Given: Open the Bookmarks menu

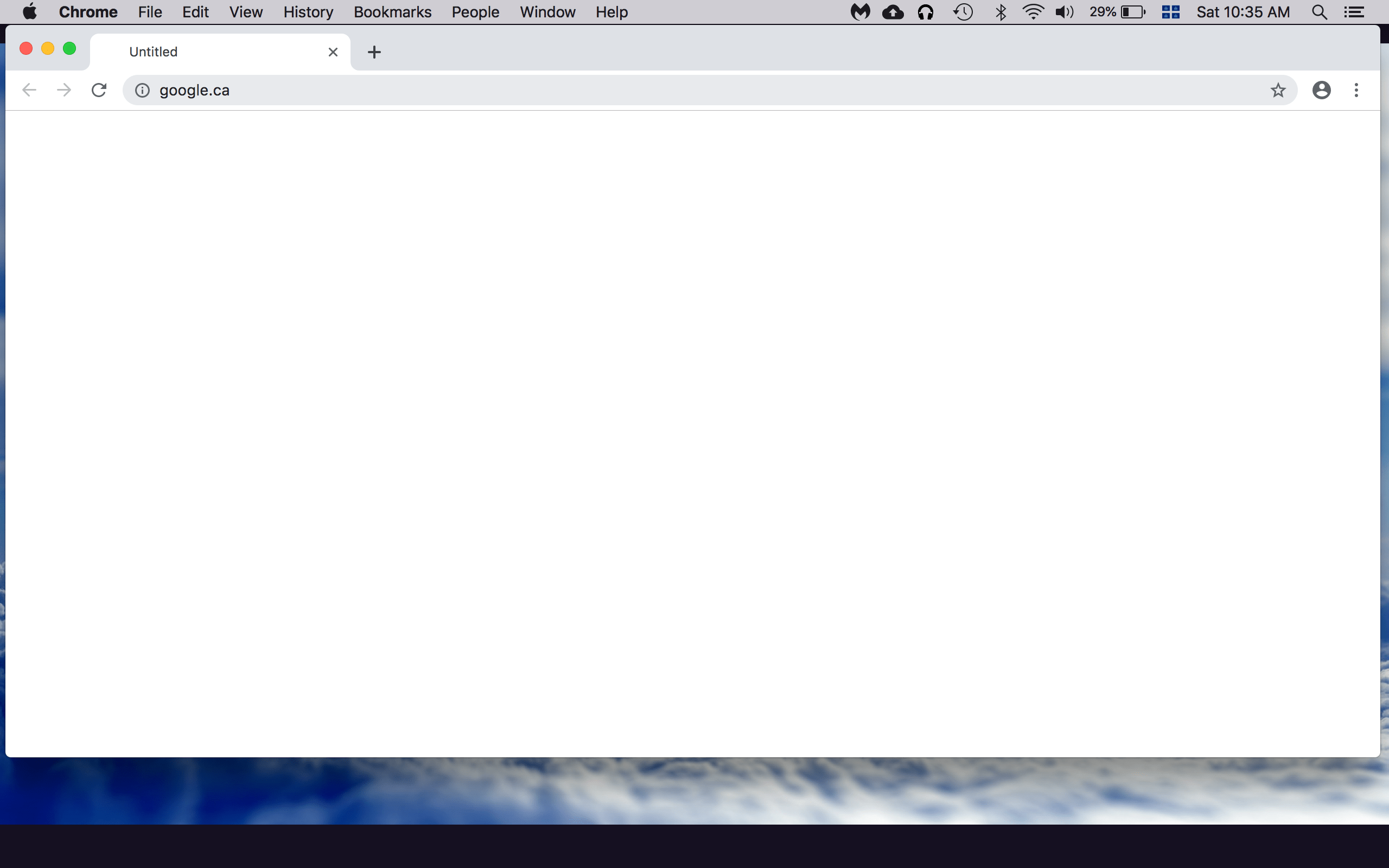Looking at the screenshot, I should coord(393,12).
